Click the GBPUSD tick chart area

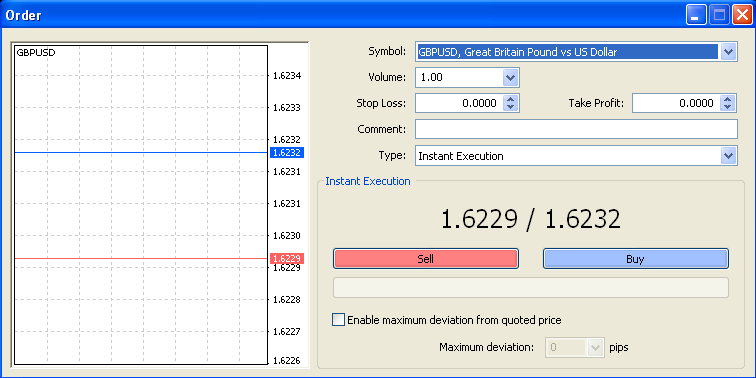[141, 205]
